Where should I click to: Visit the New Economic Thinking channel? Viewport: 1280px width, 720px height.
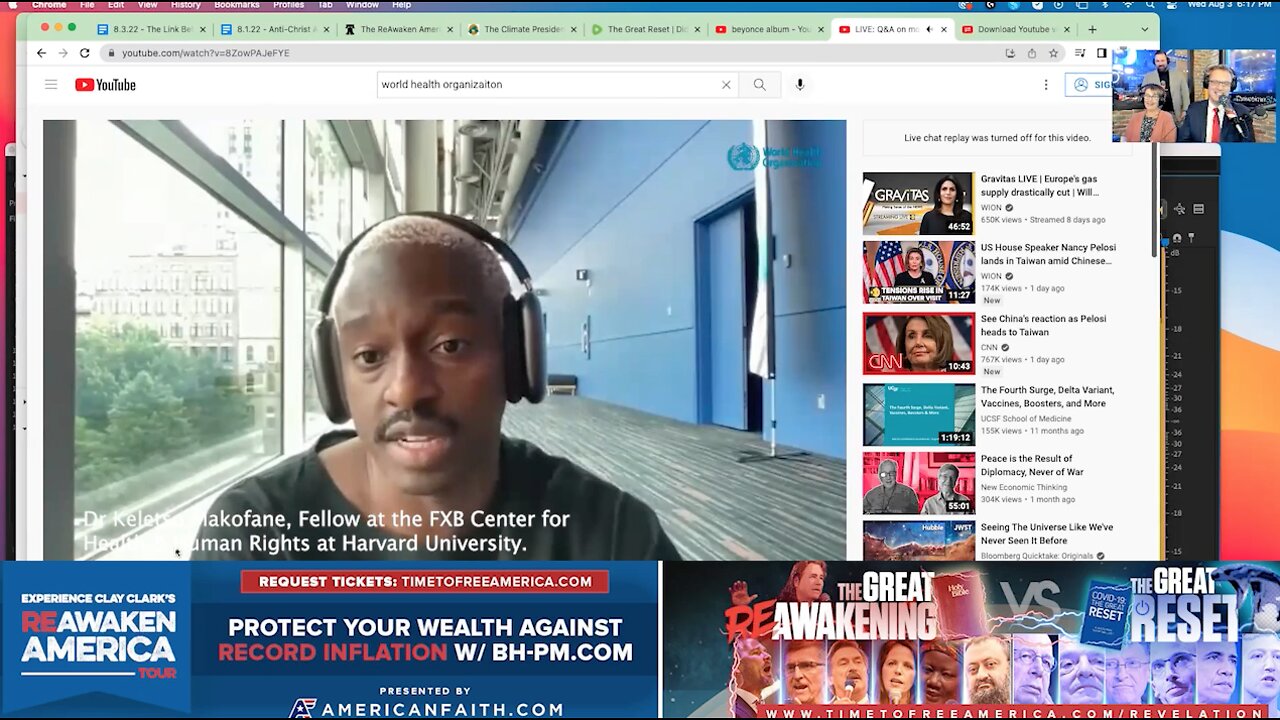point(1025,487)
